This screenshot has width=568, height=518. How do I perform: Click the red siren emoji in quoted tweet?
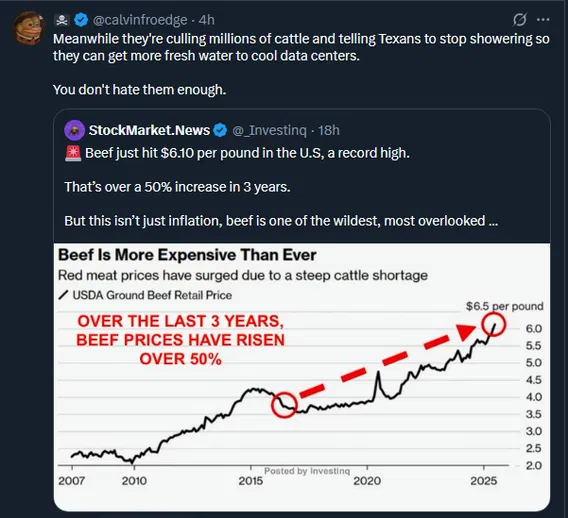pyautogui.click(x=73, y=154)
